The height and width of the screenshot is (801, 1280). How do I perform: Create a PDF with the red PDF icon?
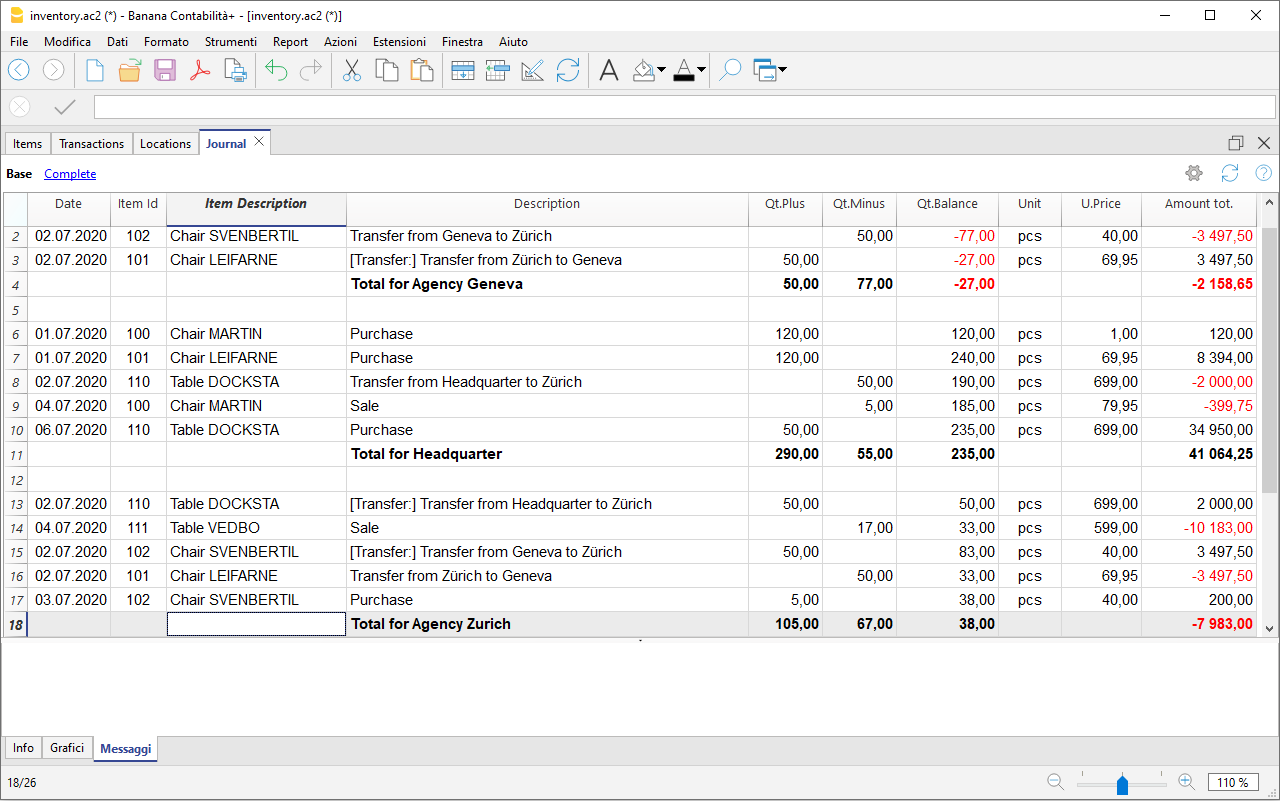point(200,70)
